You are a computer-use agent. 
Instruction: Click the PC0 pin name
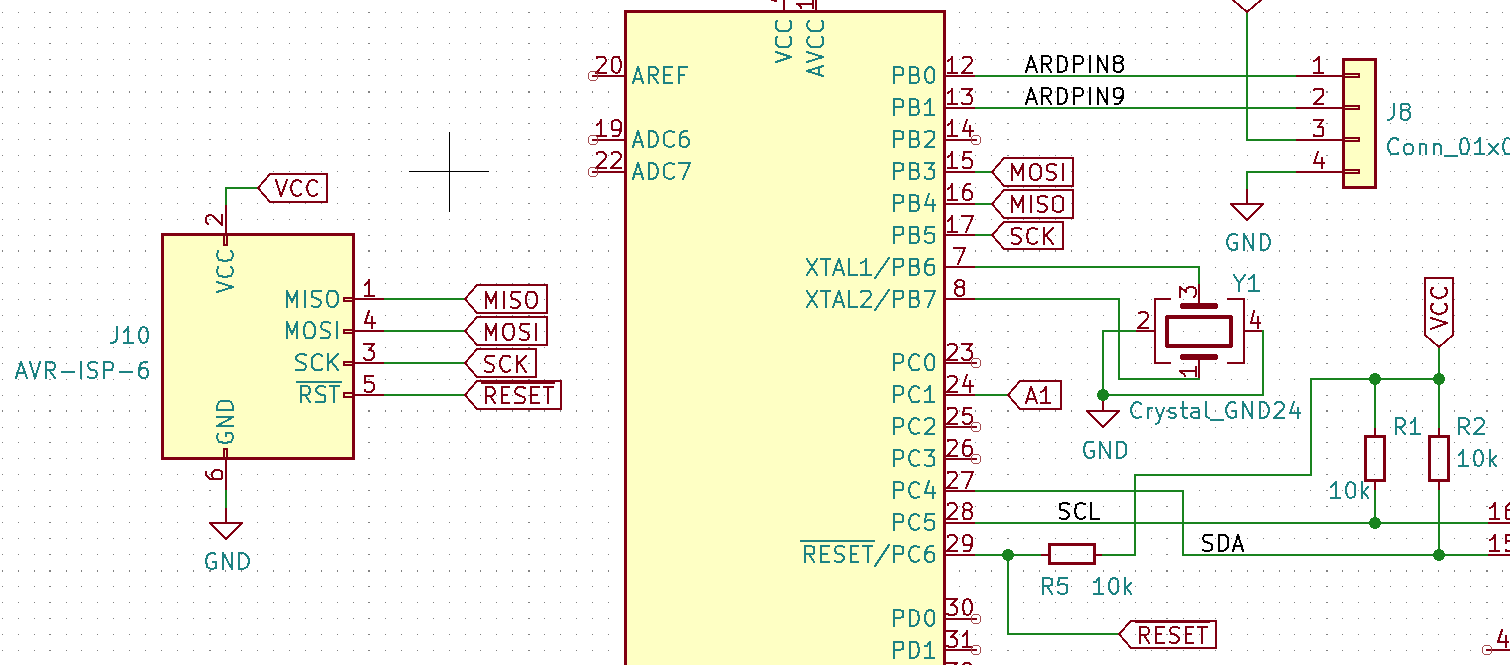click(x=914, y=363)
